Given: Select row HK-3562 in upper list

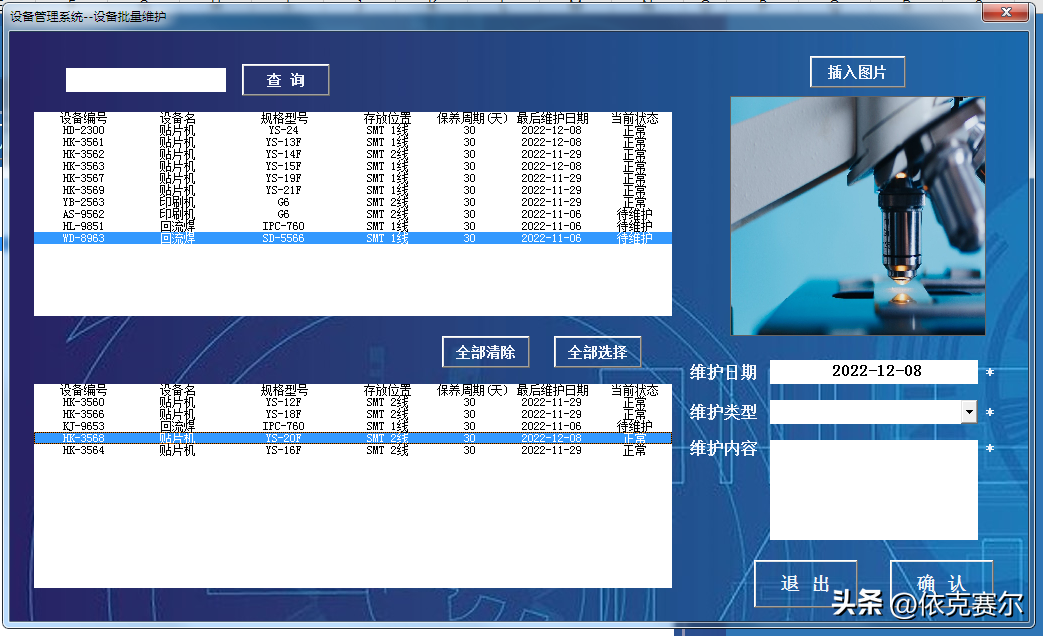Looking at the screenshot, I should (x=353, y=154).
